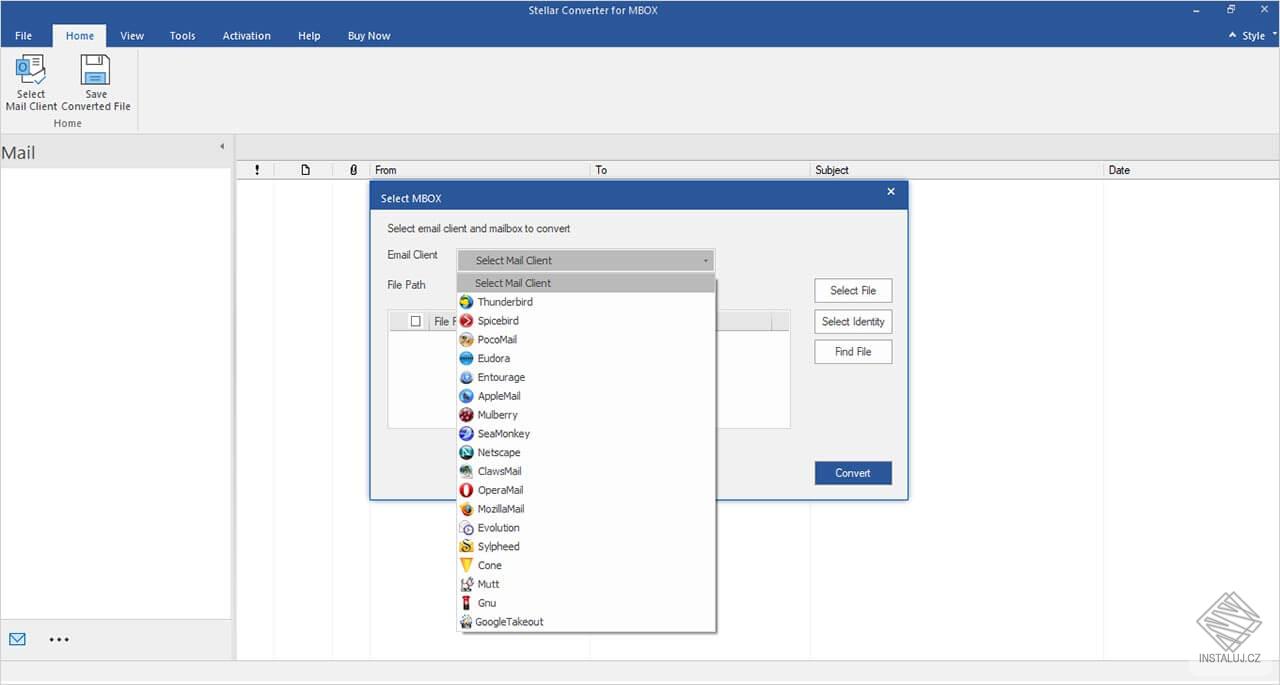This screenshot has width=1280, height=685.
Task: Toggle the File Path select-all checkbox
Action: click(416, 321)
